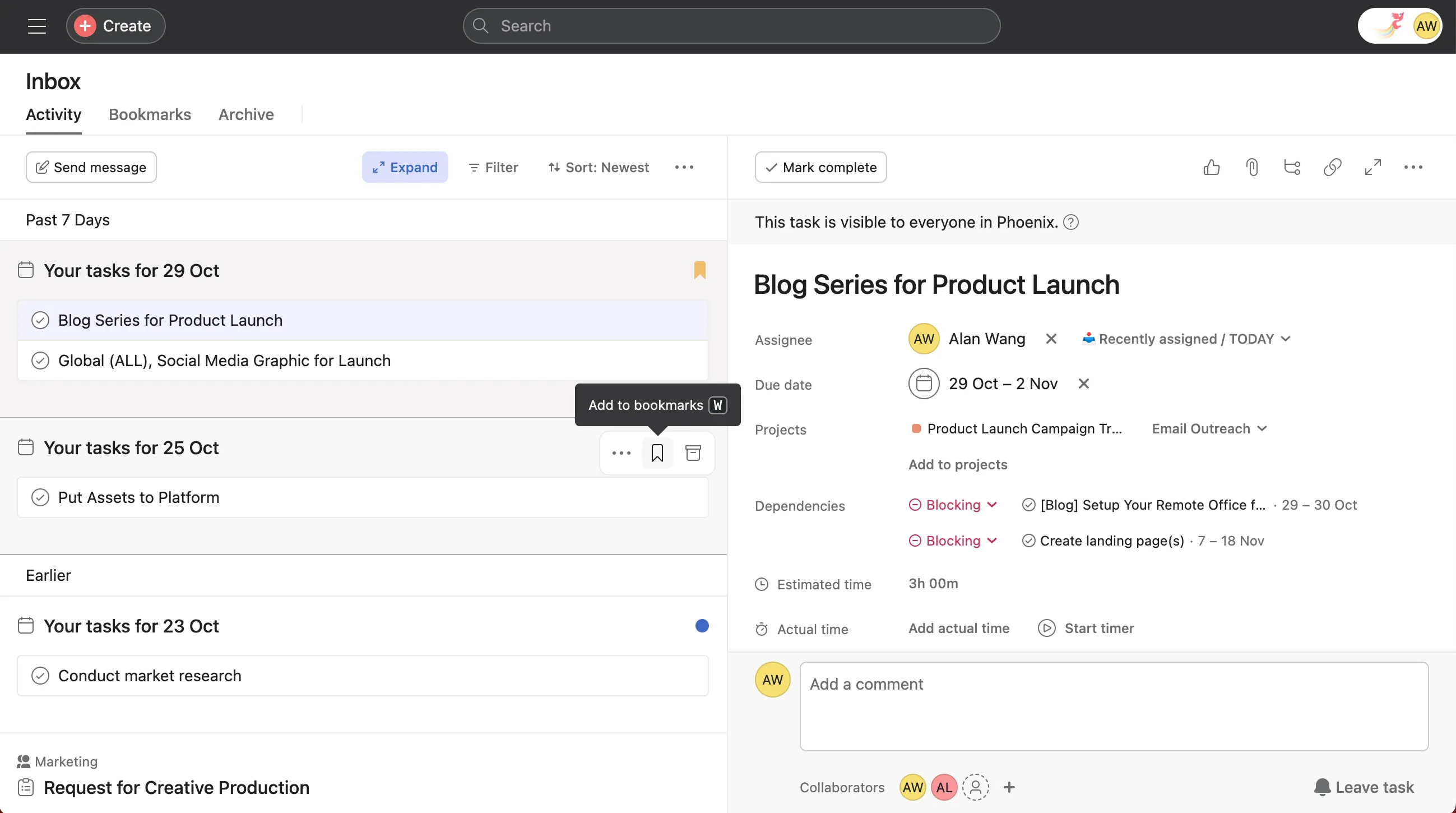Archive the 25 Oct tasks notification
The height and width of the screenshot is (813, 1456).
pos(693,453)
